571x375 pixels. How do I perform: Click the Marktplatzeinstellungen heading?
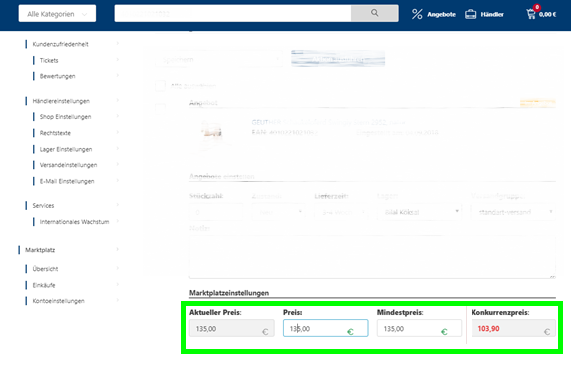[229, 293]
